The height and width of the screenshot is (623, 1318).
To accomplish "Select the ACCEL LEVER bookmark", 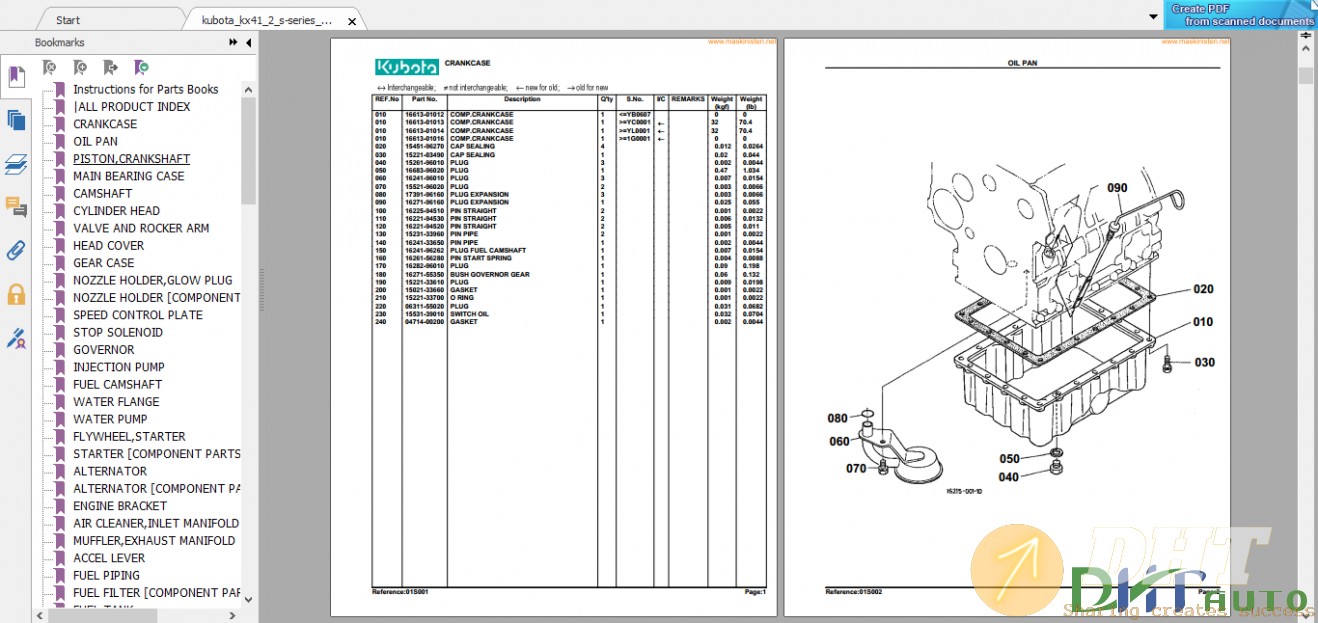I will coord(108,558).
